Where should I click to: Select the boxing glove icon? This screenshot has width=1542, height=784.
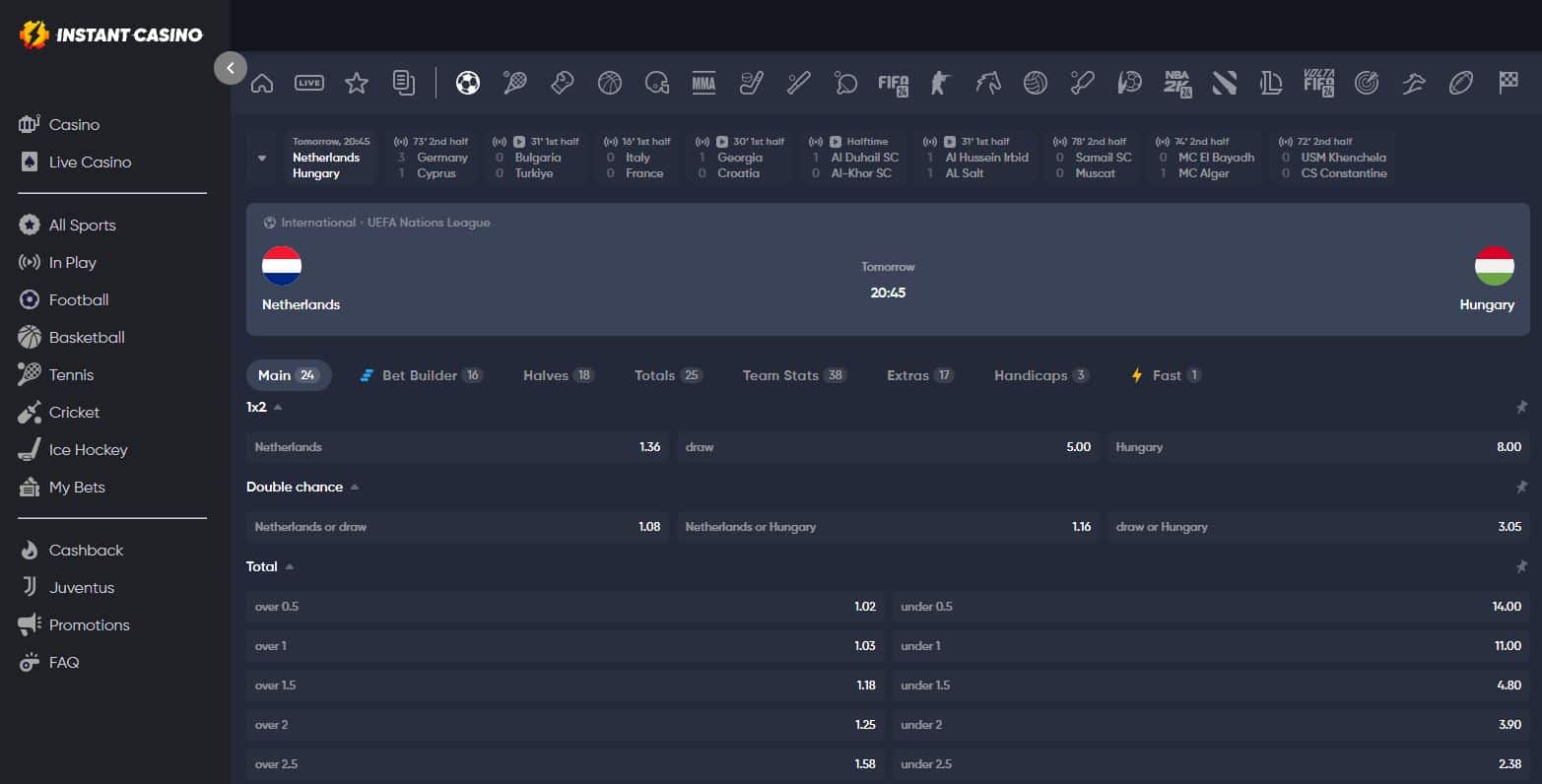coord(563,83)
